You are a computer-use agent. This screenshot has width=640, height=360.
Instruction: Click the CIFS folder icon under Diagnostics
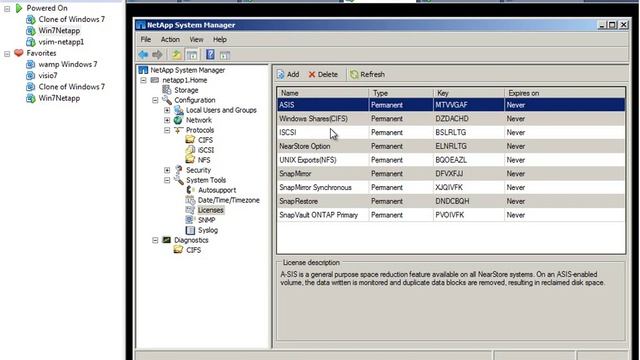coord(178,250)
